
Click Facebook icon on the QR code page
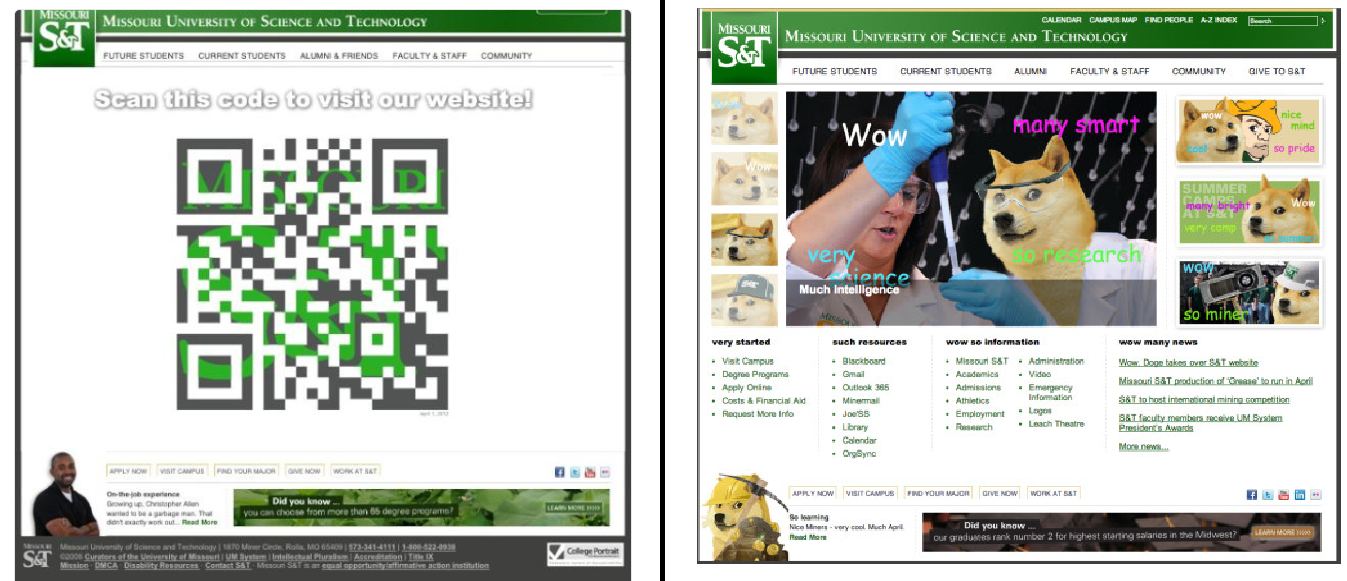point(560,472)
